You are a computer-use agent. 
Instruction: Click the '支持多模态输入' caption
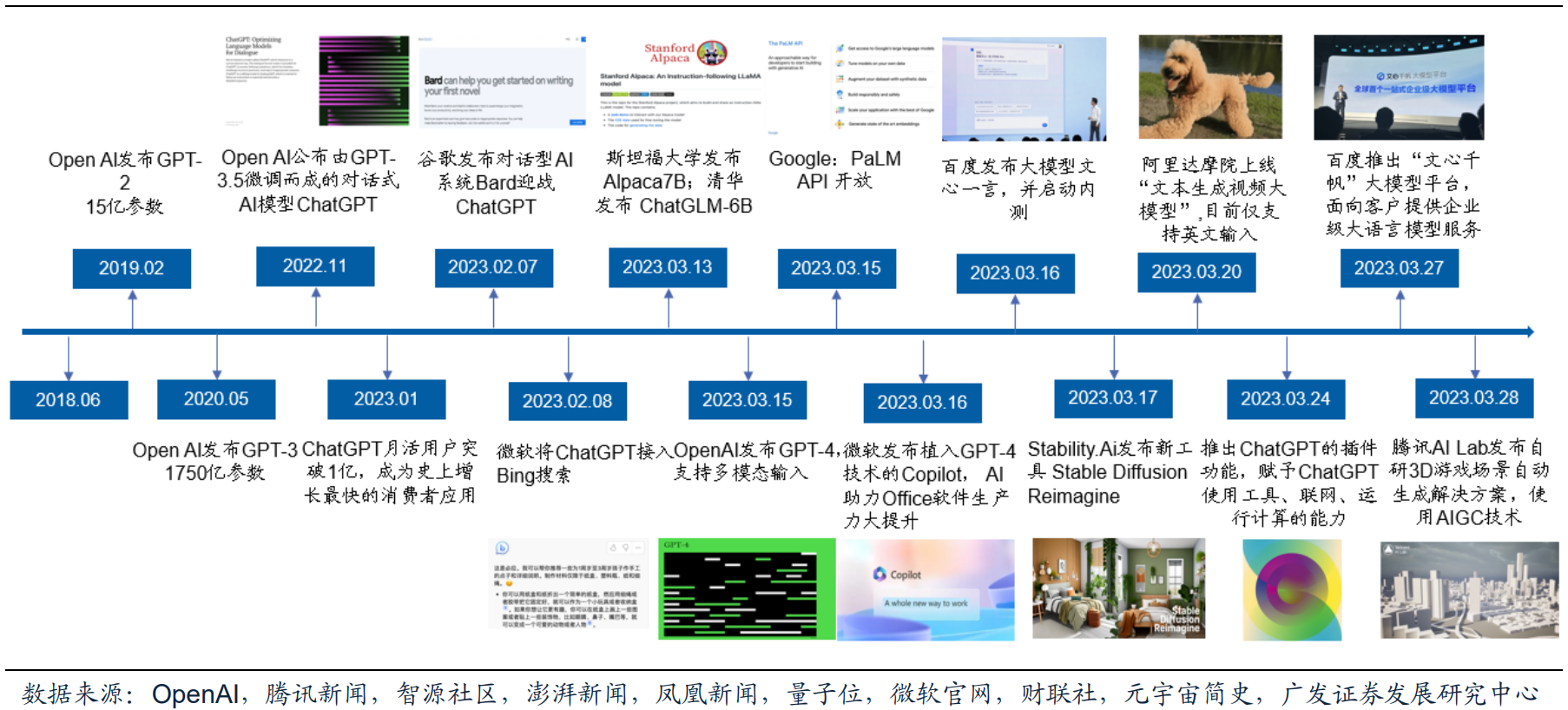pyautogui.click(x=741, y=473)
